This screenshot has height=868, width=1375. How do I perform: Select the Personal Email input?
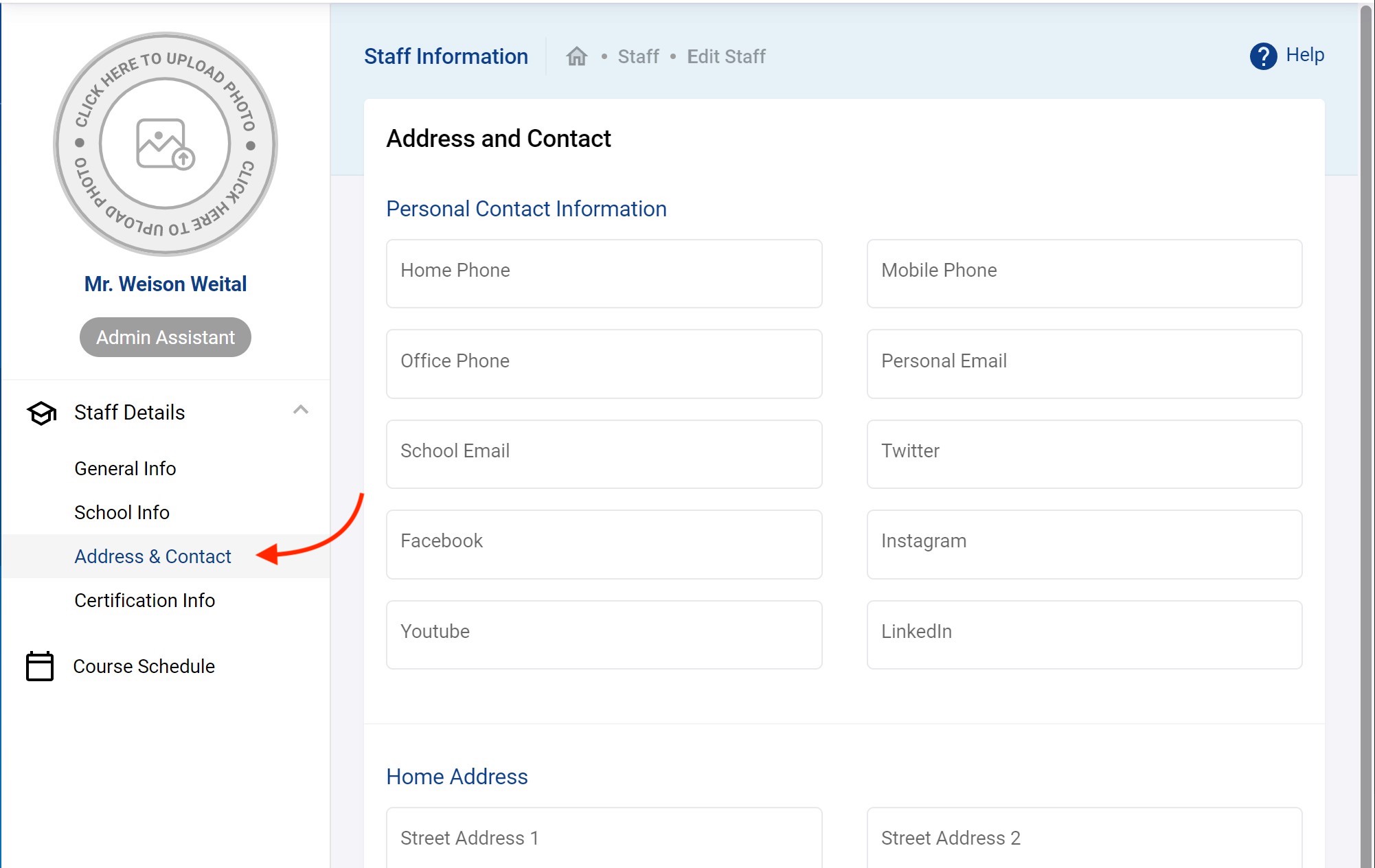tap(1084, 364)
